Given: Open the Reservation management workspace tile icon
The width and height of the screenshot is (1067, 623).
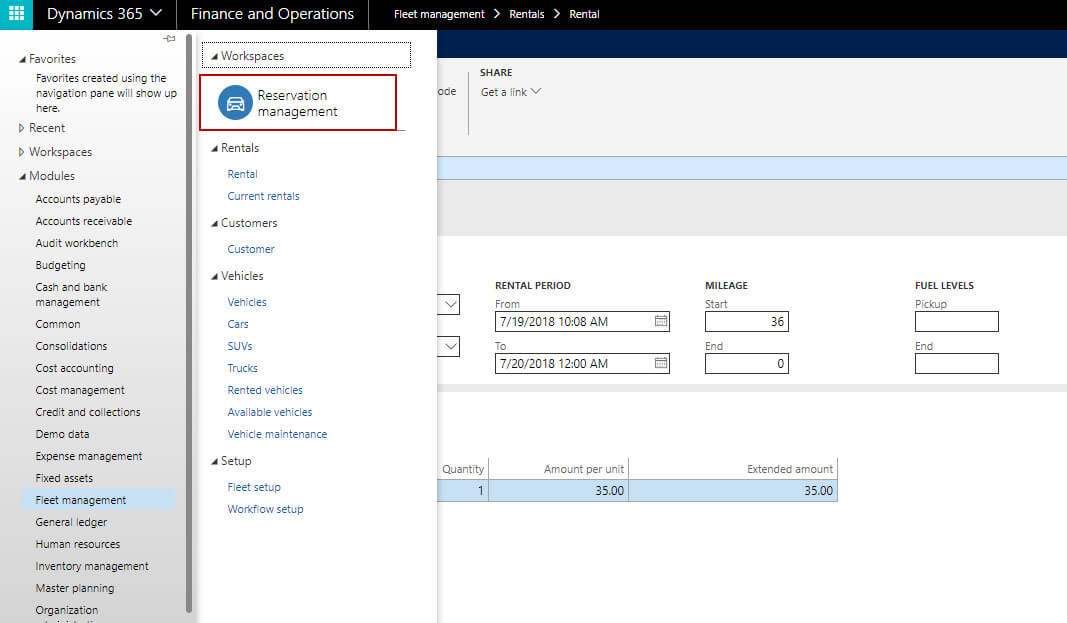Looking at the screenshot, I should 235,103.
